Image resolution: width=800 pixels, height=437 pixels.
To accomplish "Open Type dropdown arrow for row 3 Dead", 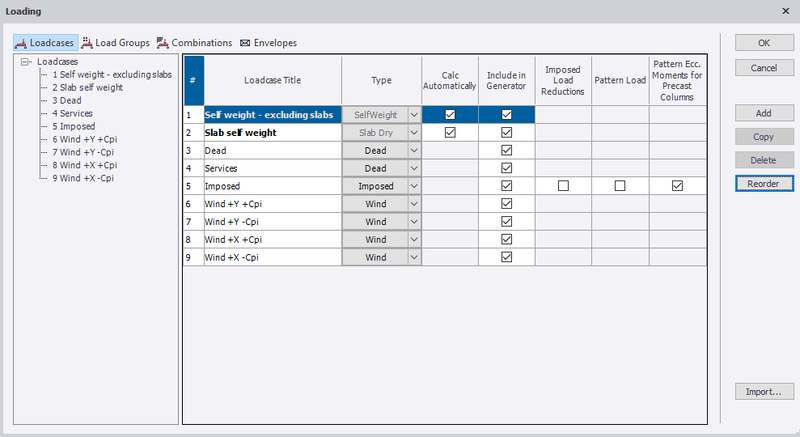I will [x=414, y=150].
